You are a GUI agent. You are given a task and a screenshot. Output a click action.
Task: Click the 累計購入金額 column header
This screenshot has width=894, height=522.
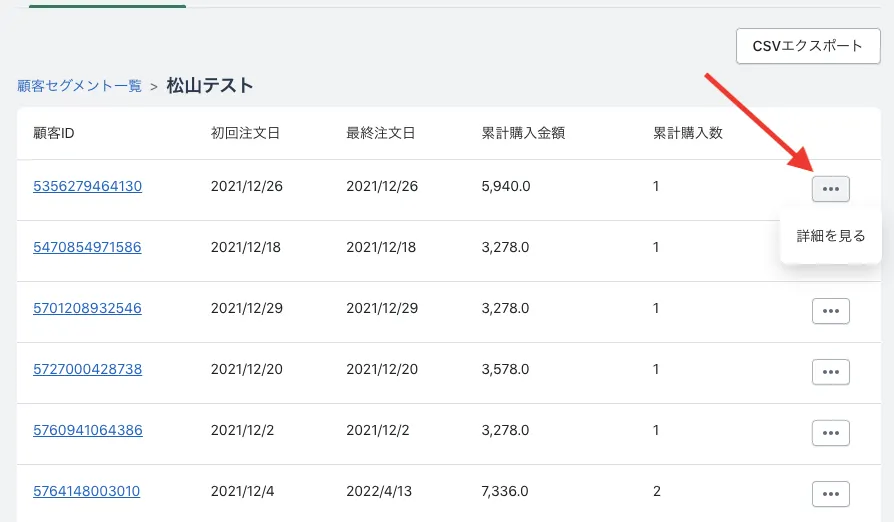[523, 133]
